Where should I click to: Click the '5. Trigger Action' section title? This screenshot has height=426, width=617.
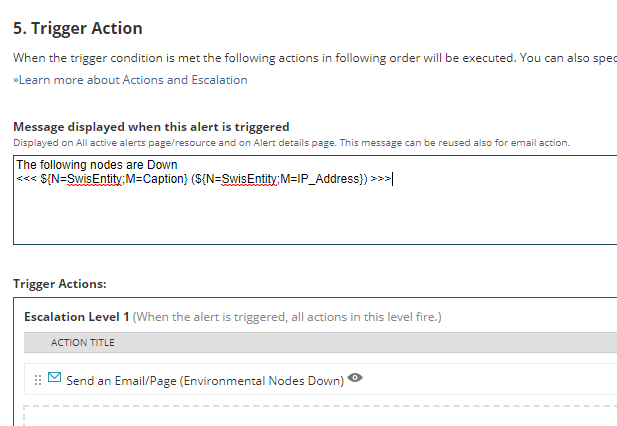77,29
